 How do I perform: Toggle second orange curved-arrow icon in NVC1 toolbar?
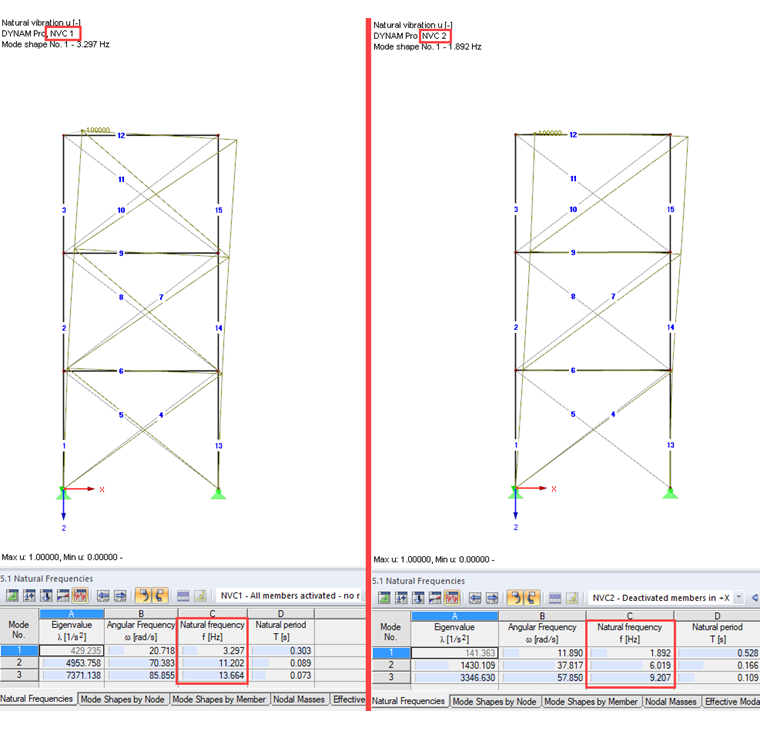(160, 595)
